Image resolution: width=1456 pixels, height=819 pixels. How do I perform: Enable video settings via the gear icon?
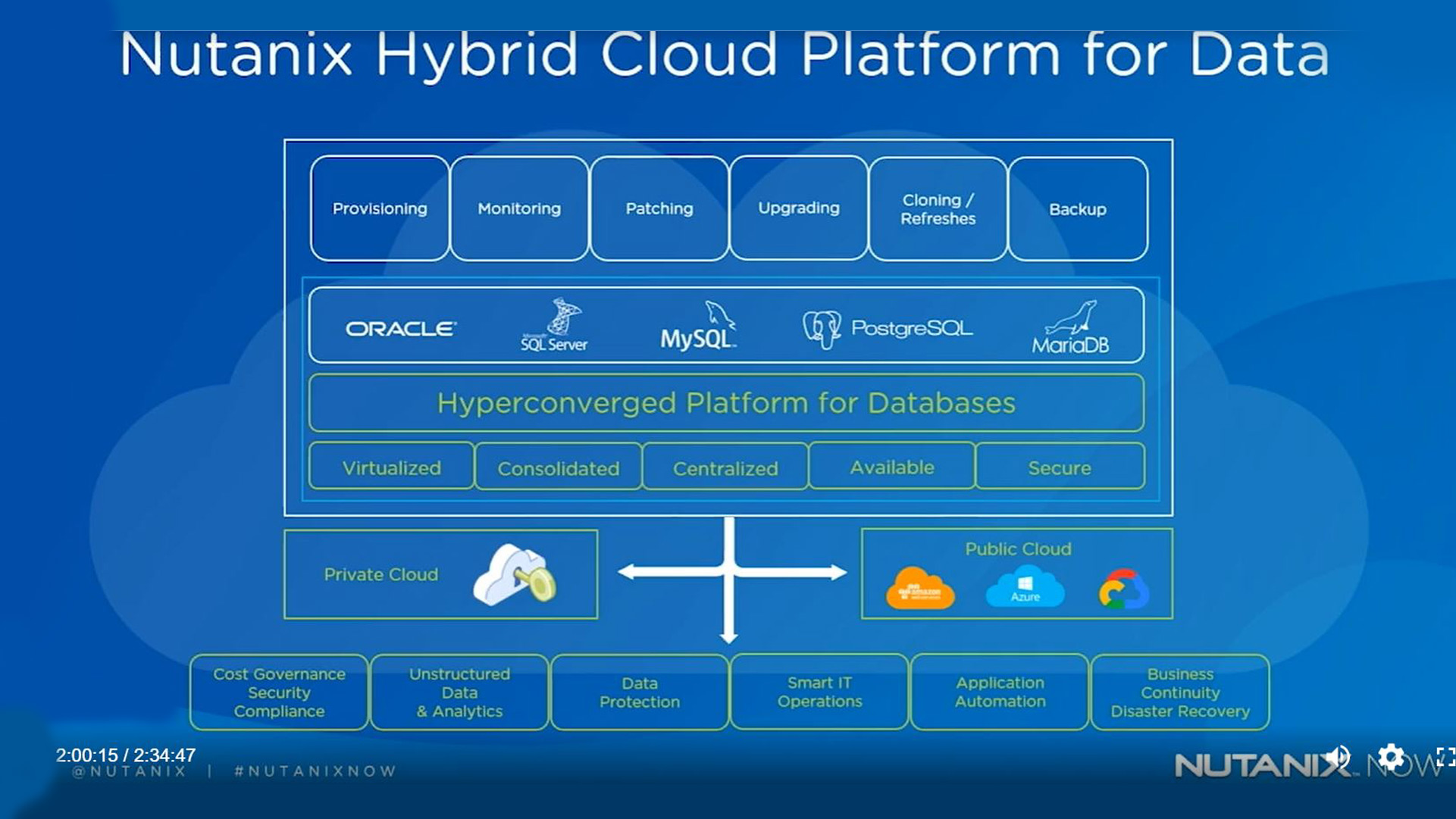pos(1391,755)
